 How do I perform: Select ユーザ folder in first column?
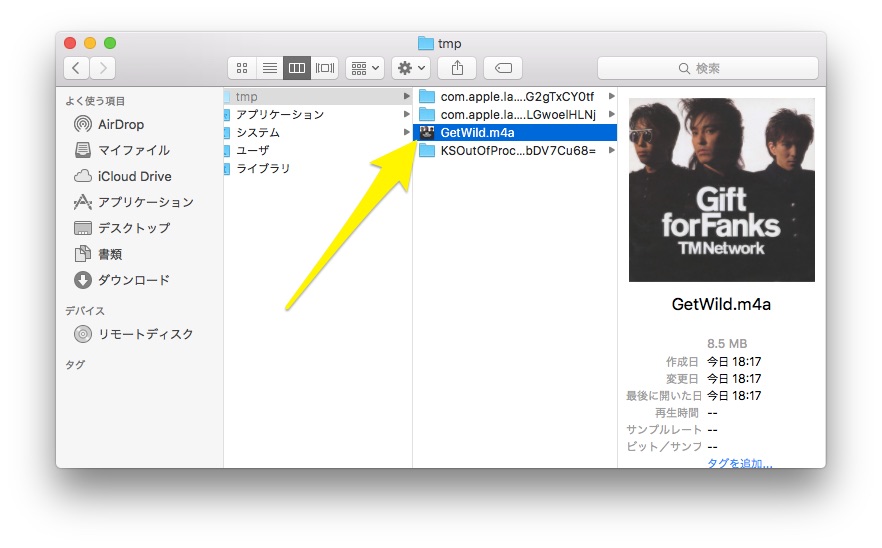(318, 150)
